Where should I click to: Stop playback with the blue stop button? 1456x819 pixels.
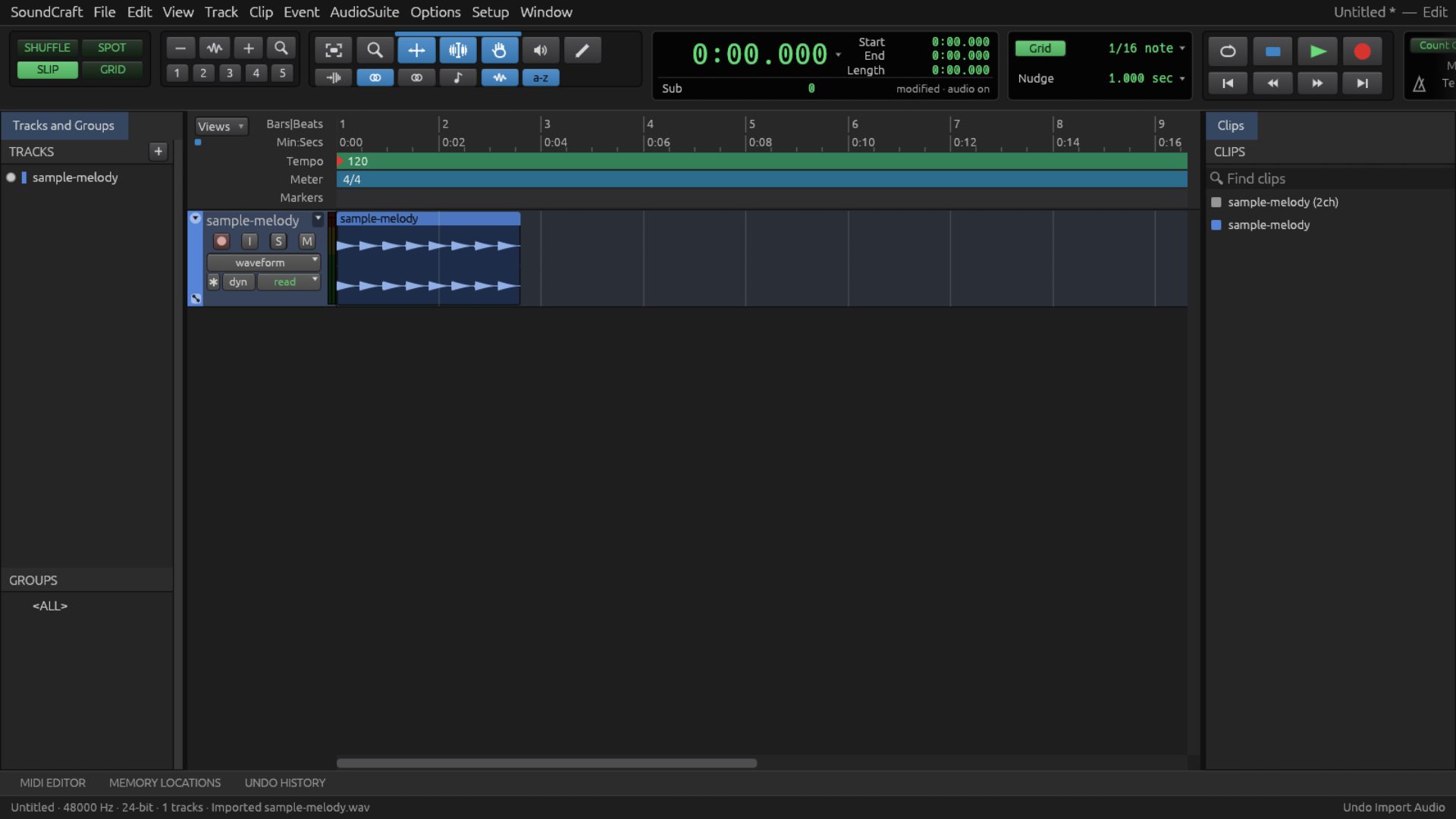(x=1272, y=51)
